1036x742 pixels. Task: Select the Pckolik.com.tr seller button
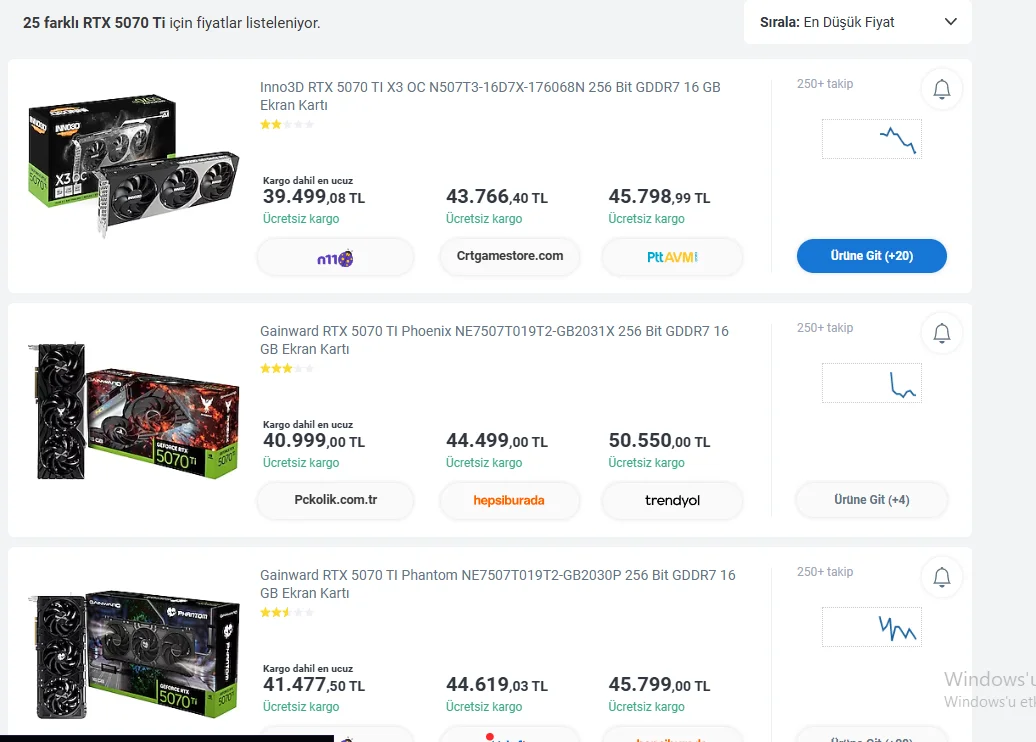(335, 500)
